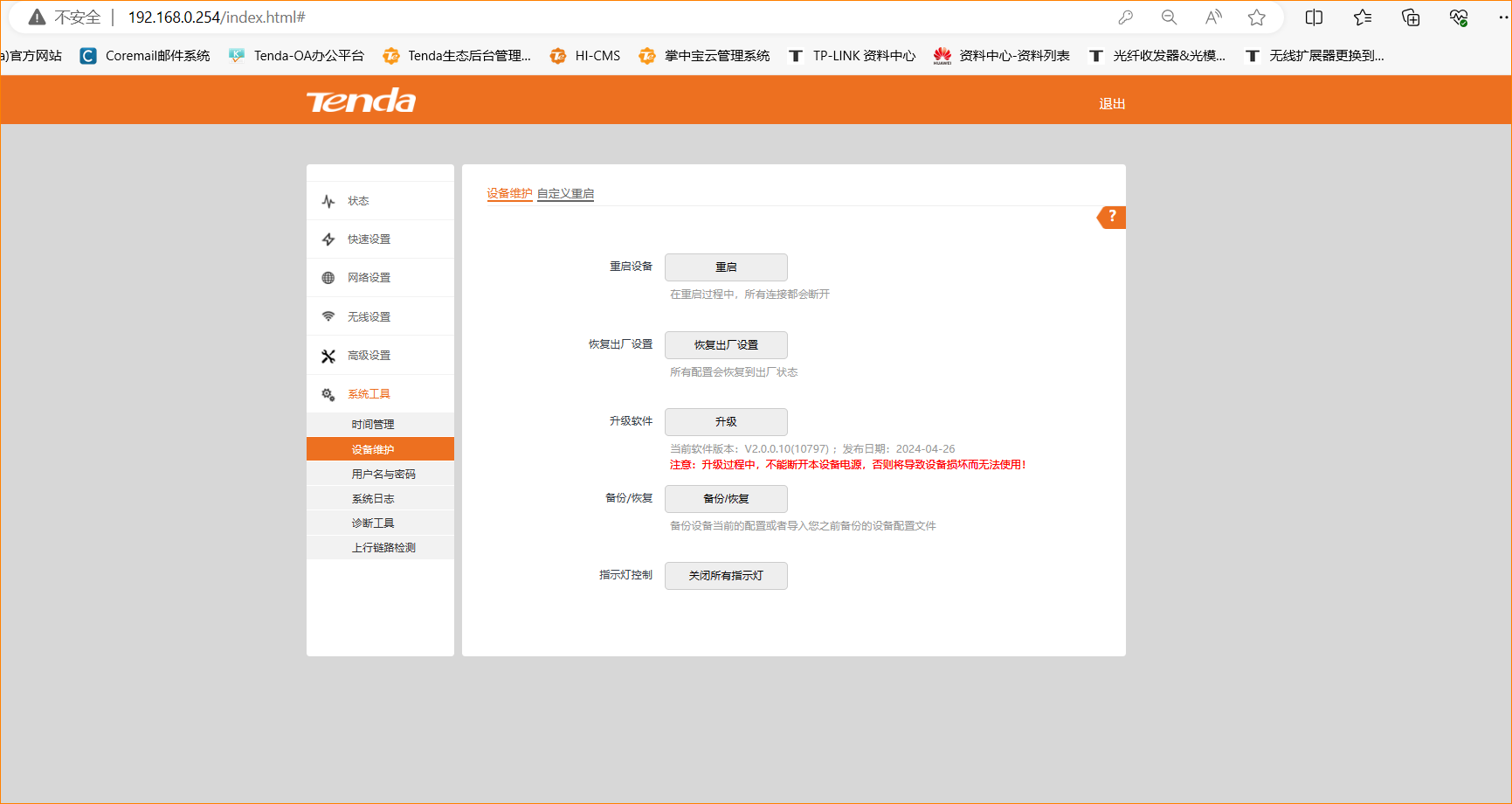Add page to favorites star icon
Image resolution: width=1512 pixels, height=804 pixels.
pyautogui.click(x=1257, y=17)
